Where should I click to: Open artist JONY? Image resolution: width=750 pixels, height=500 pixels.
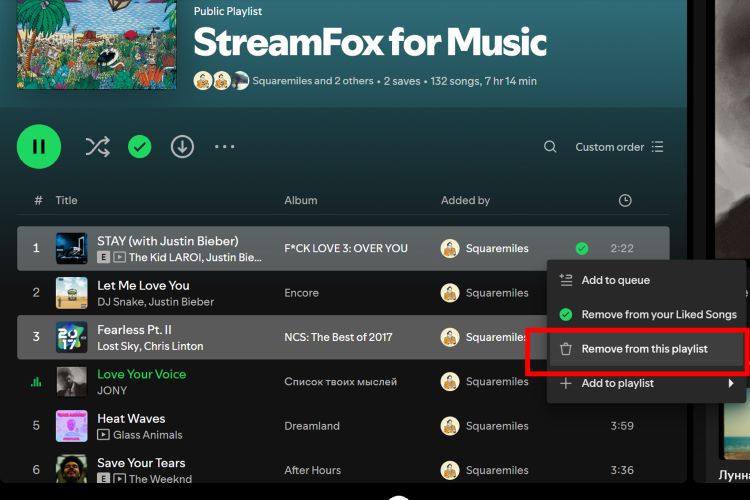pyautogui.click(x=112, y=390)
